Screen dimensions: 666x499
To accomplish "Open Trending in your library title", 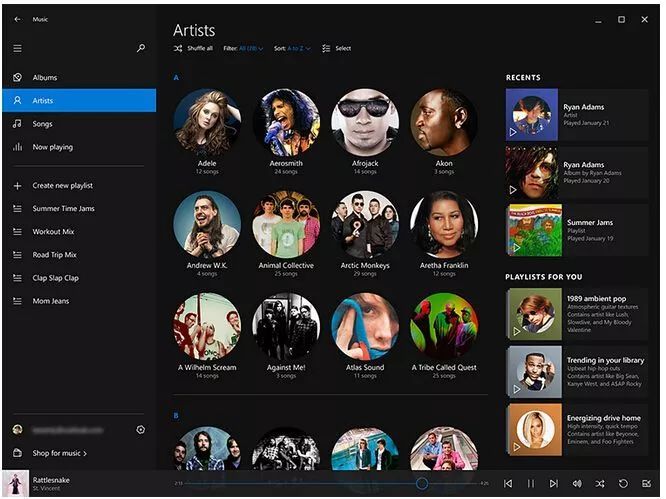I will tap(605, 360).
